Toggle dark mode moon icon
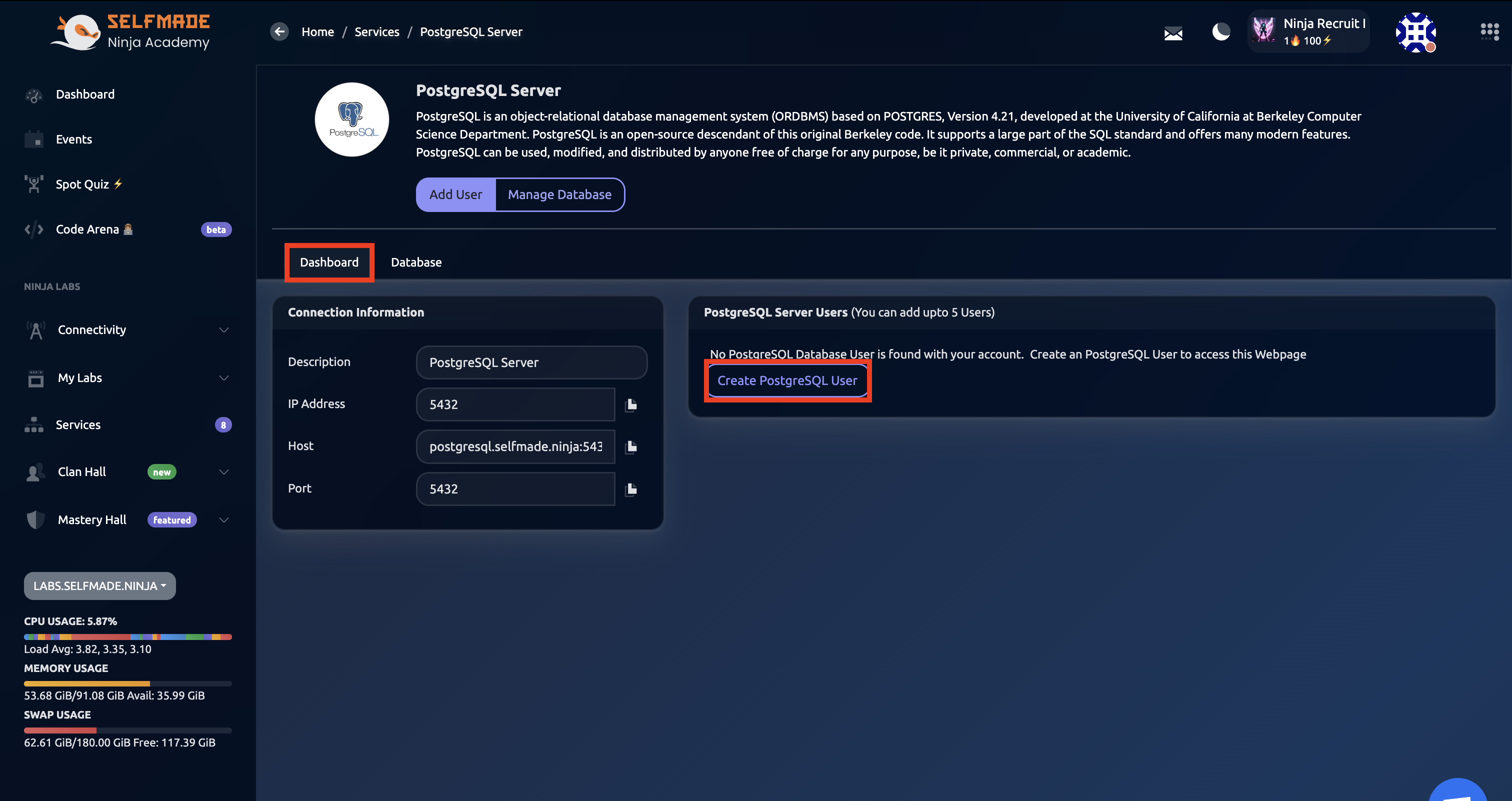This screenshot has height=801, width=1512. [1221, 31]
